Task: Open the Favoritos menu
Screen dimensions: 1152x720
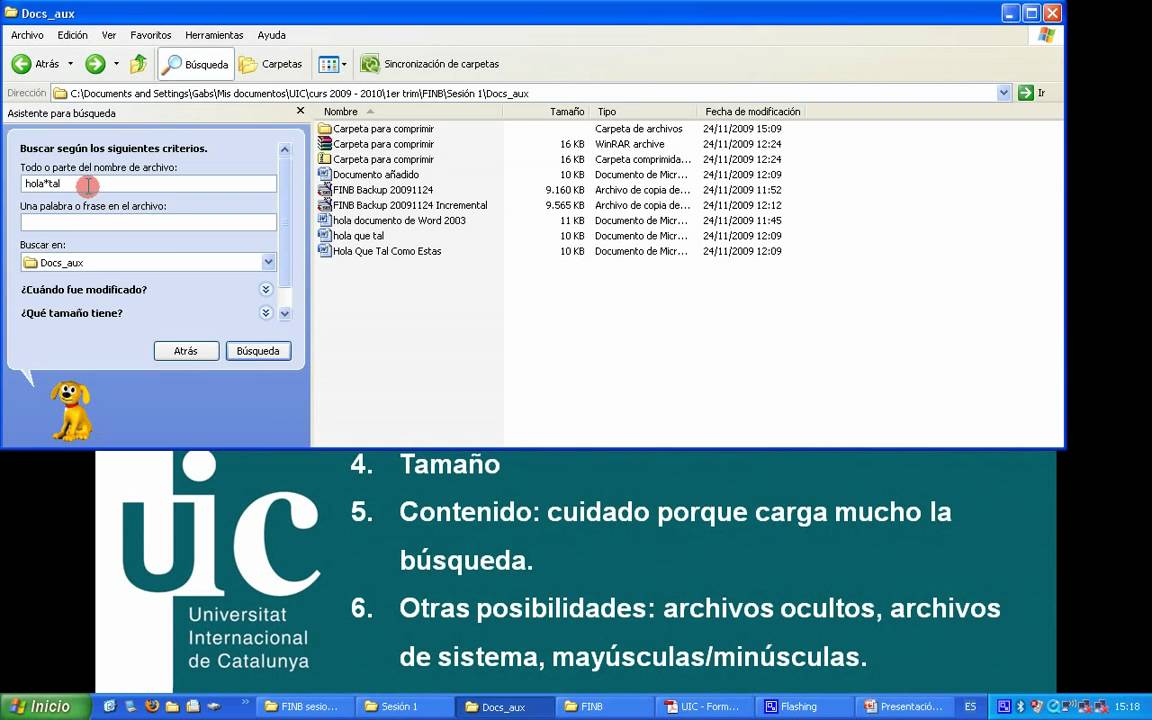Action: coord(151,35)
